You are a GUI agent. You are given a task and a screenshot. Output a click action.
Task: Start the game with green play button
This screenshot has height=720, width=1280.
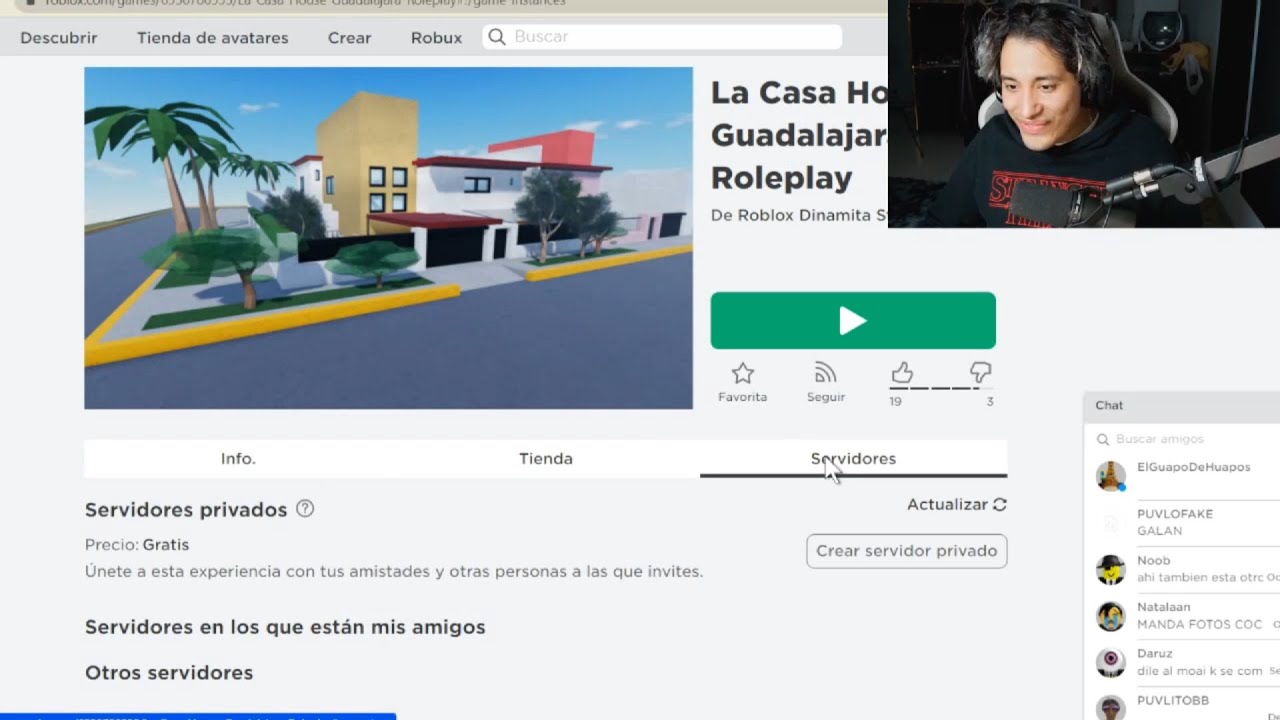(x=853, y=320)
